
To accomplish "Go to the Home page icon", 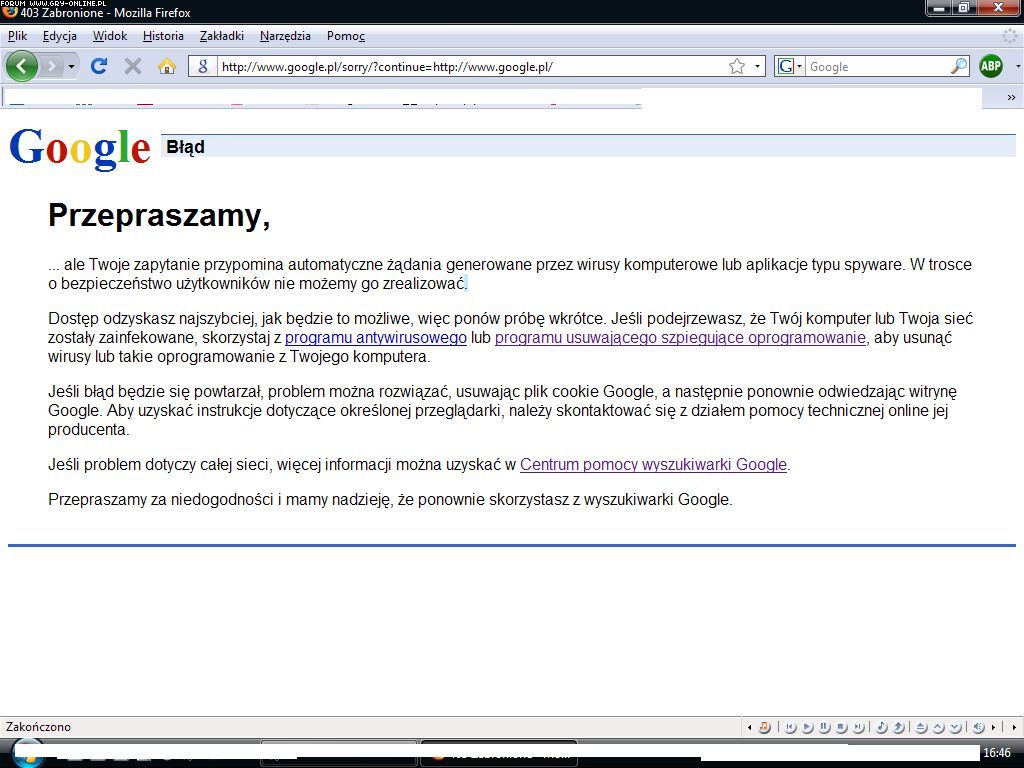I will (167, 66).
